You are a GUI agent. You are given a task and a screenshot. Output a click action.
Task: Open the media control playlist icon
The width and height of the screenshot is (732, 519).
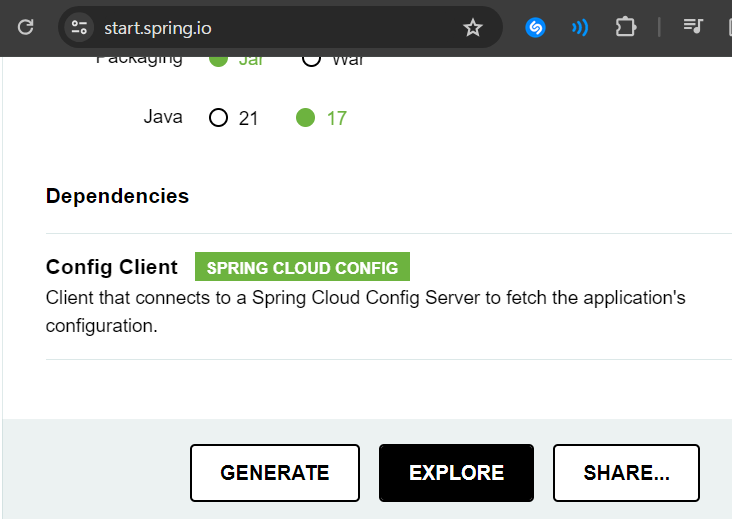pos(693,26)
